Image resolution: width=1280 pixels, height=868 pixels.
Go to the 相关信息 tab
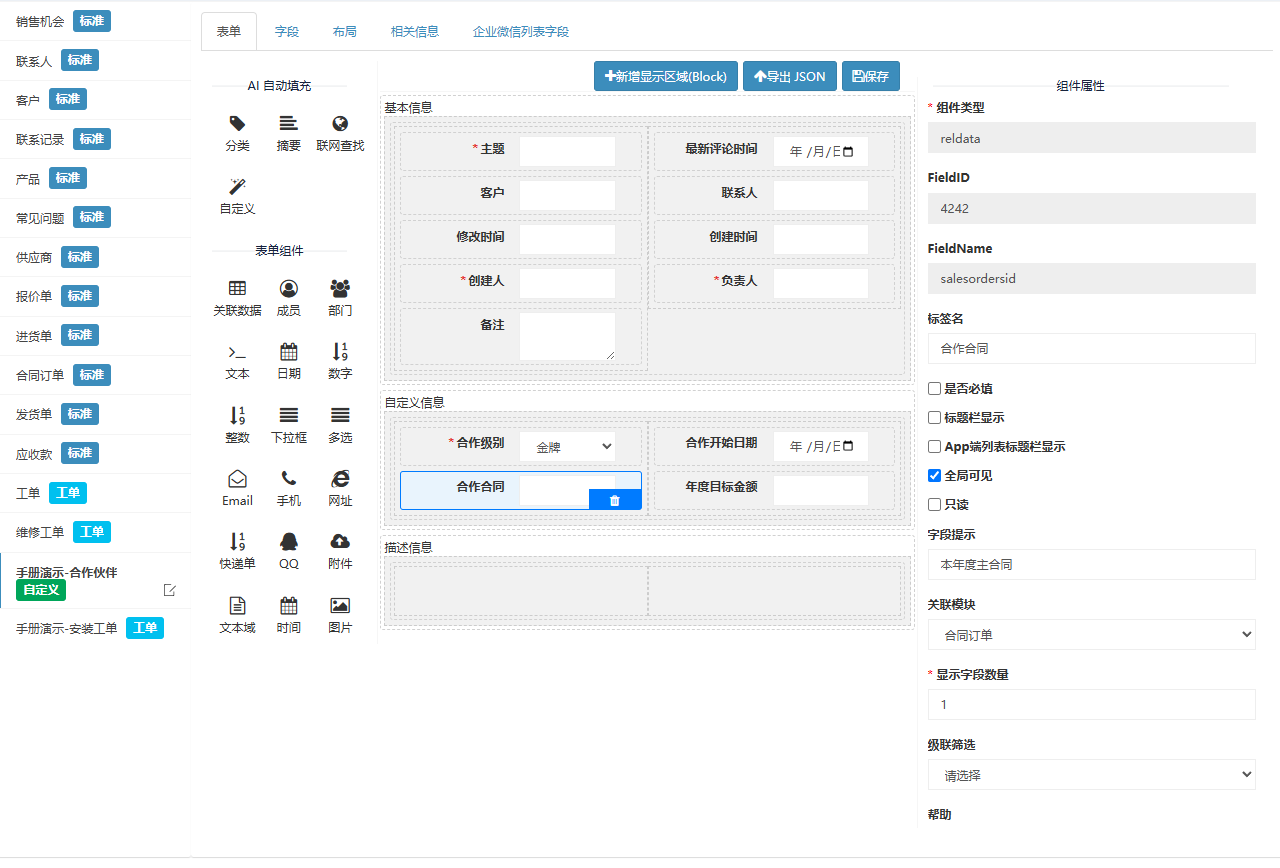tap(415, 31)
